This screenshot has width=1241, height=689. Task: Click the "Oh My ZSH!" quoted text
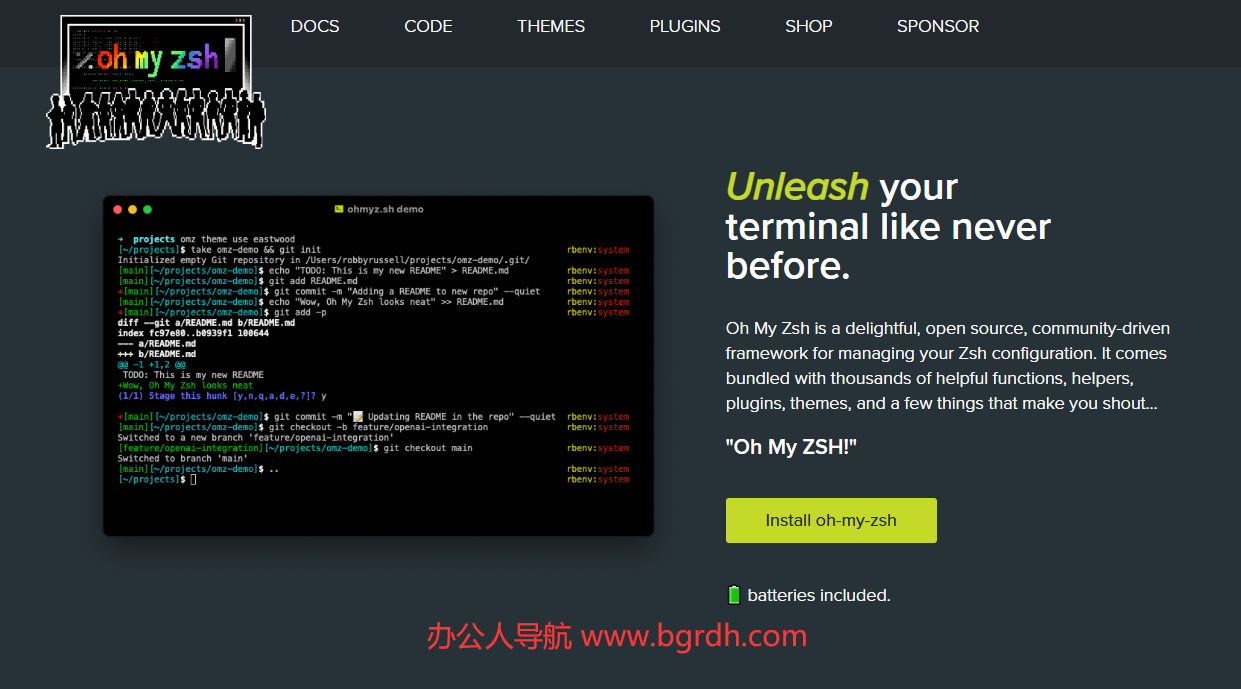click(792, 447)
